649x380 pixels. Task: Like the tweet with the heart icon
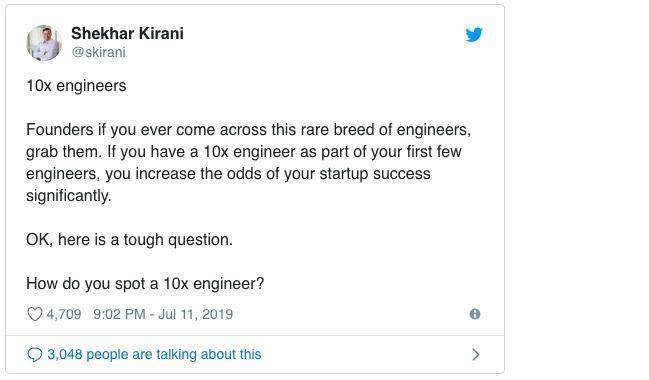click(x=35, y=314)
